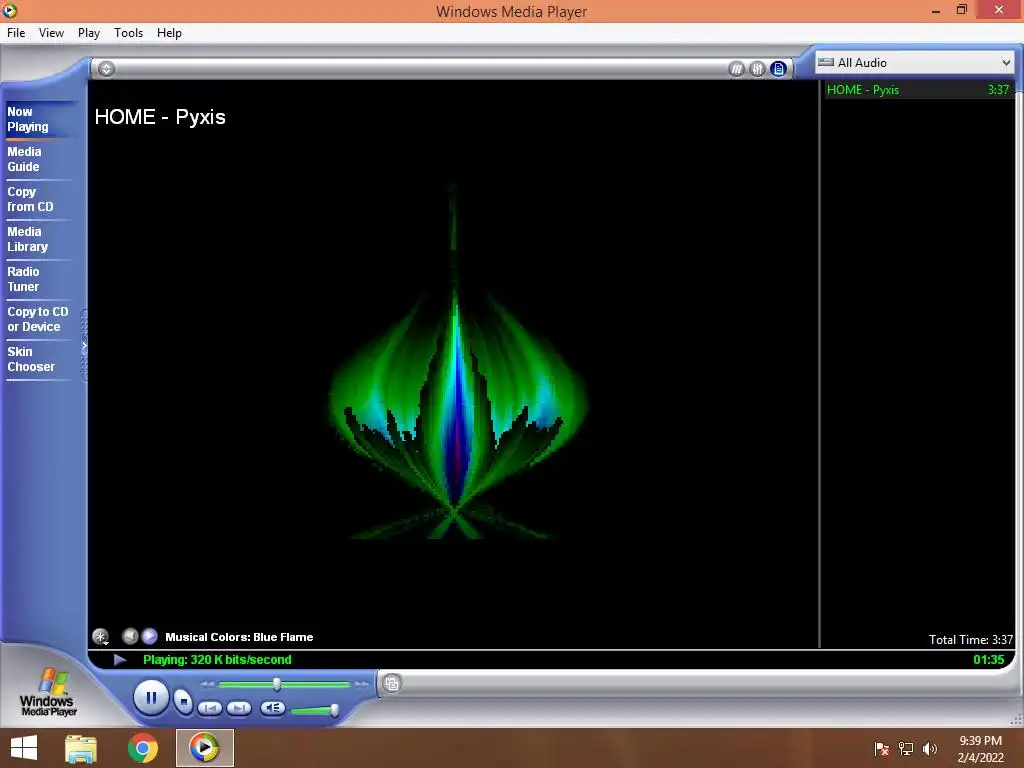
Task: Rewind using the double left arrows
Action: click(x=207, y=684)
